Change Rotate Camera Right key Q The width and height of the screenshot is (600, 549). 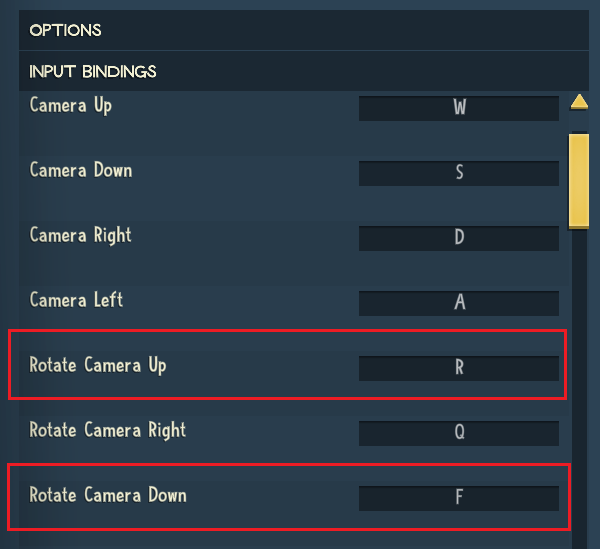pyautogui.click(x=459, y=433)
